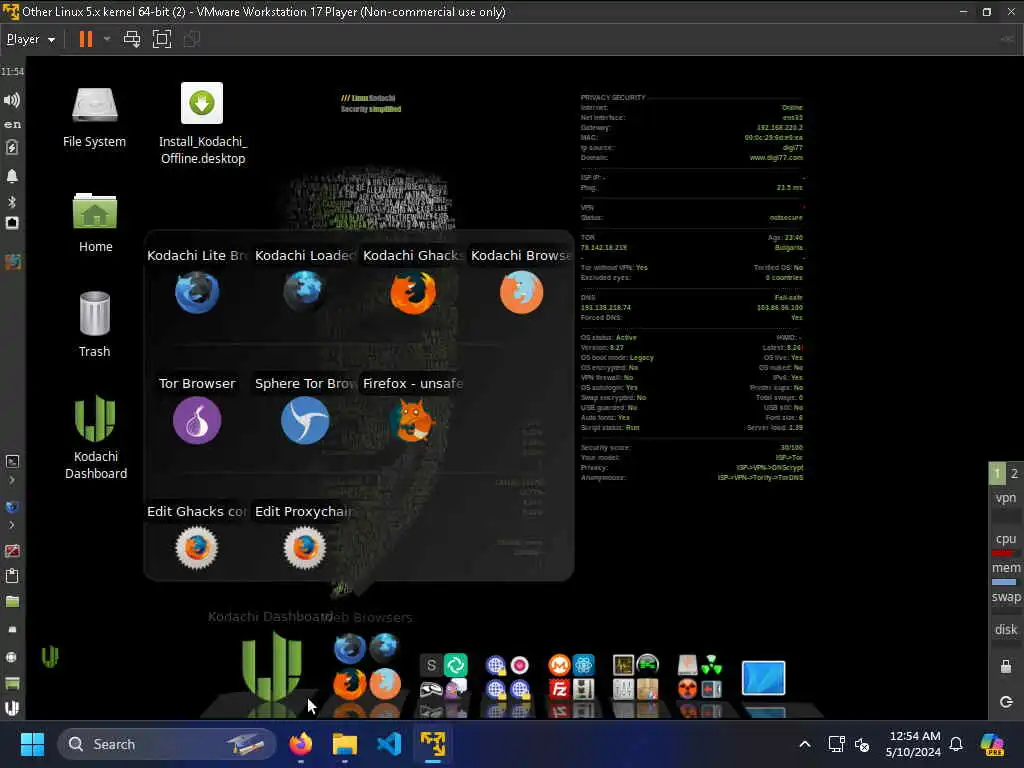Enter VMware full screen mode
Image resolution: width=1024 pixels, height=768 pixels.
pyautogui.click(x=161, y=39)
